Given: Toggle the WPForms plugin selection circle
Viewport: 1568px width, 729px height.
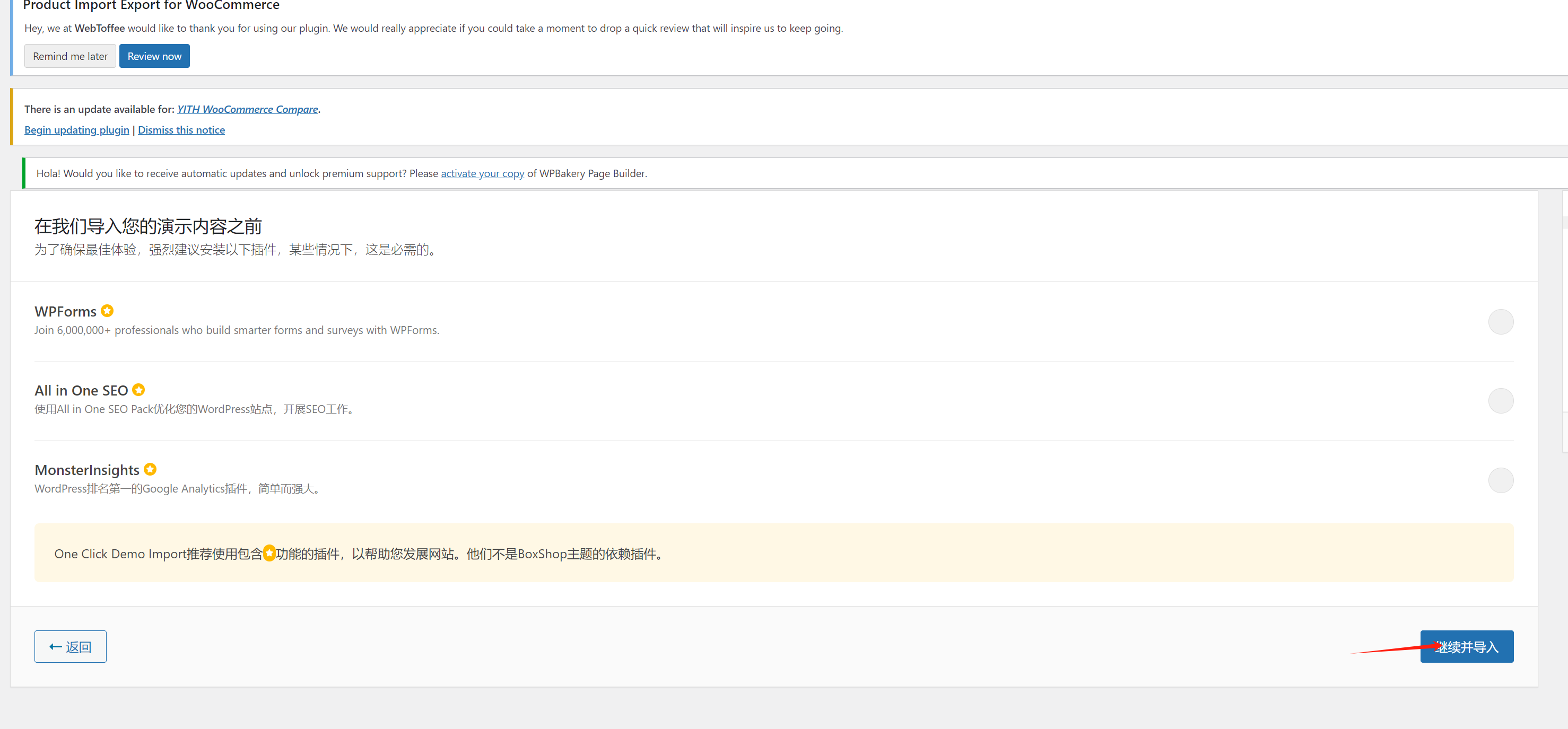Looking at the screenshot, I should pos(1501,322).
